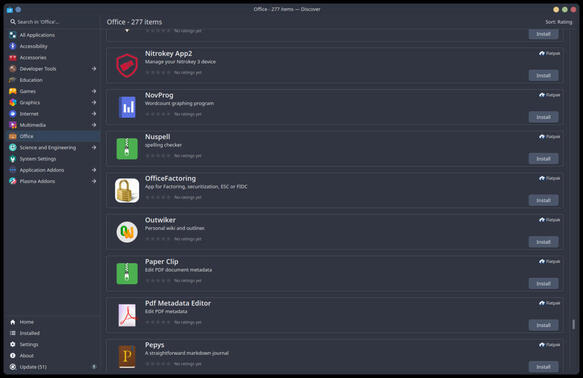Open the Nitrokey App2 shield icon
Viewport: 583px width, 378px height.
click(127, 65)
